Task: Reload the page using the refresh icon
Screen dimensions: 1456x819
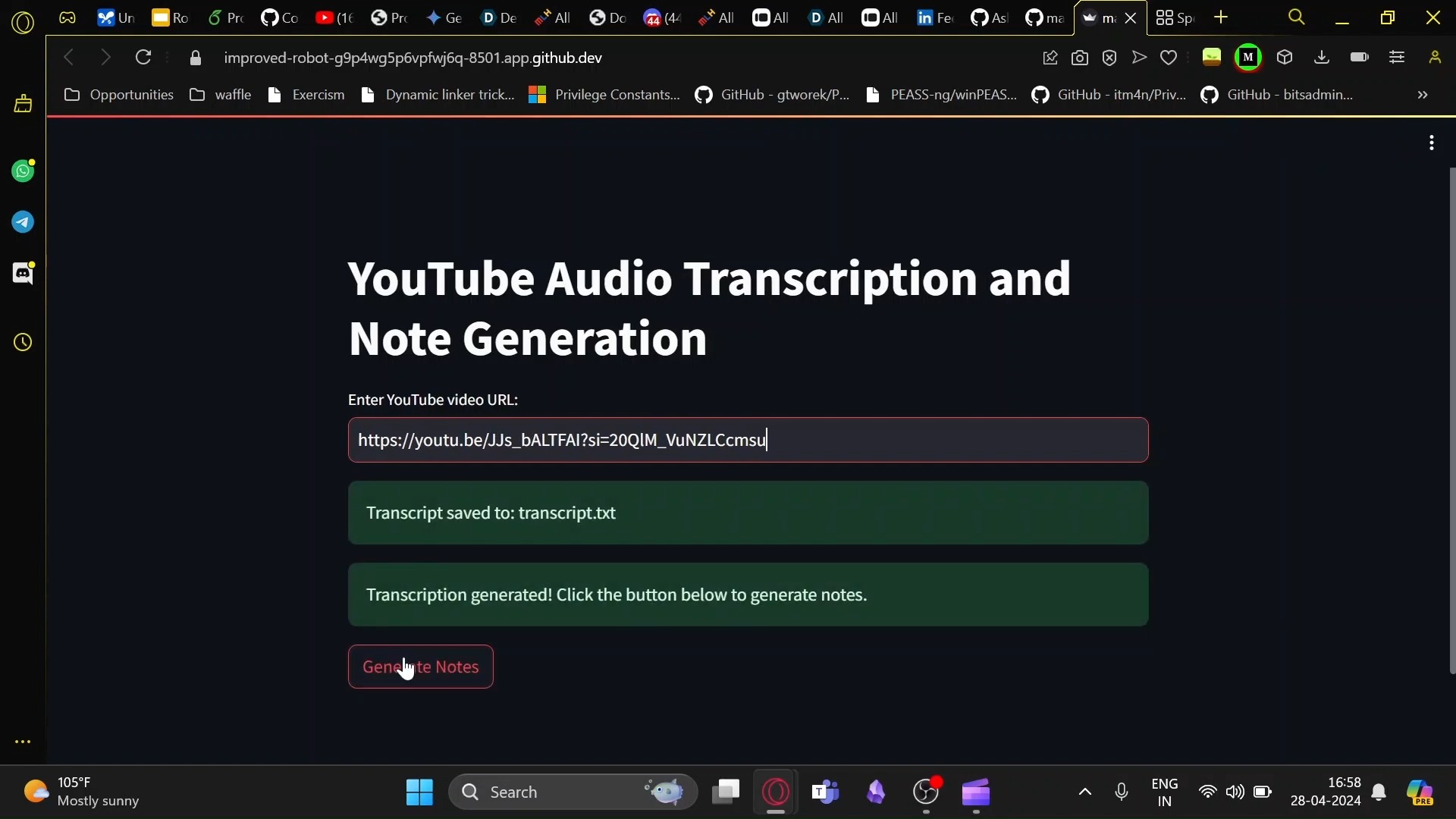Action: pos(143,58)
